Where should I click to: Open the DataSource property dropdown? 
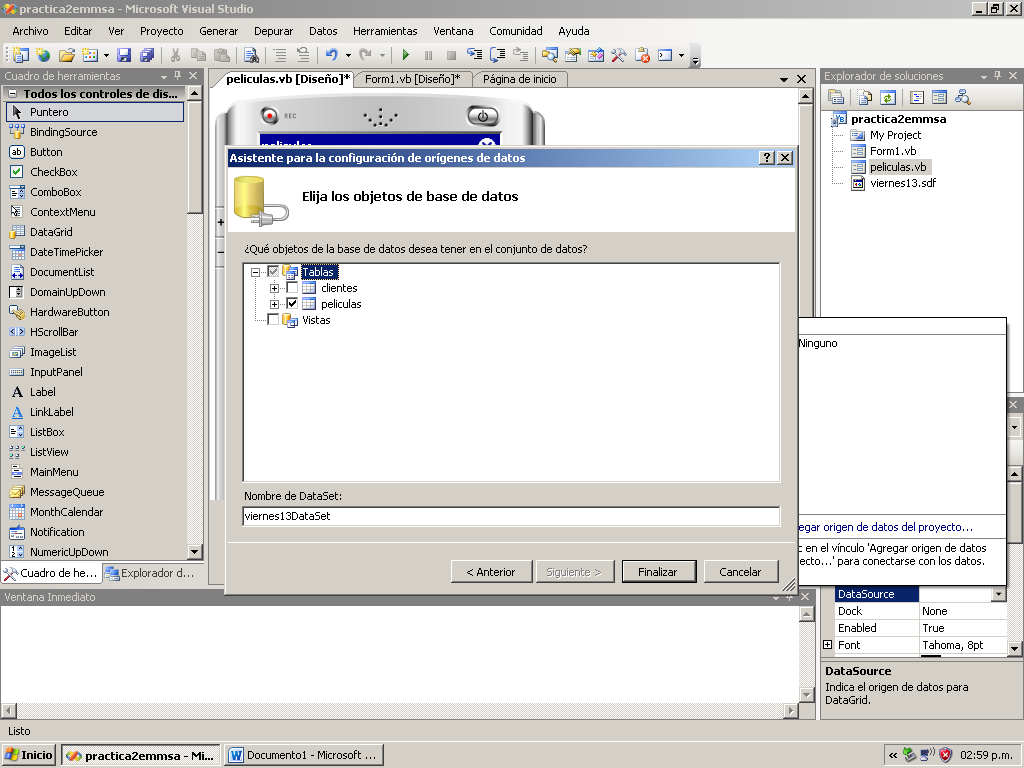click(x=999, y=594)
